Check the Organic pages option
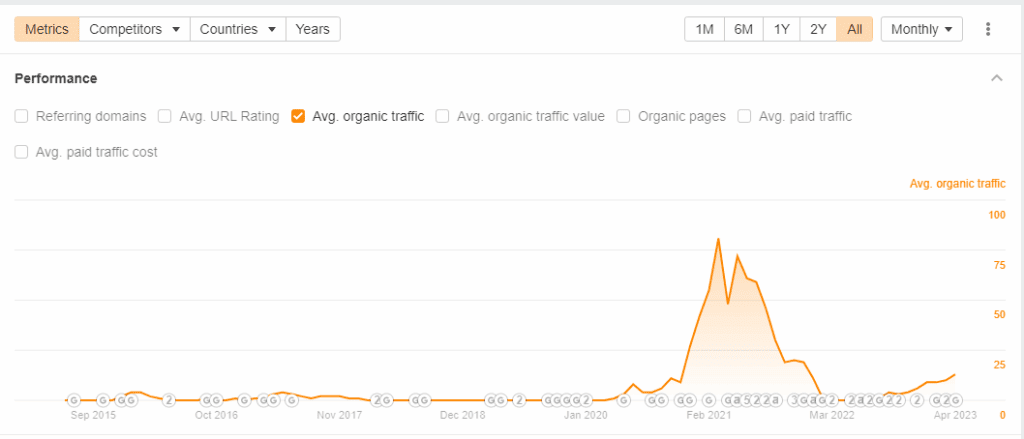This screenshot has width=1024, height=439. 624,117
